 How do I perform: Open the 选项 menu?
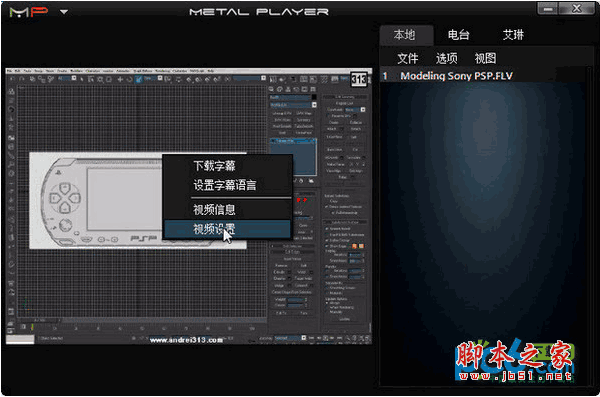(x=447, y=59)
